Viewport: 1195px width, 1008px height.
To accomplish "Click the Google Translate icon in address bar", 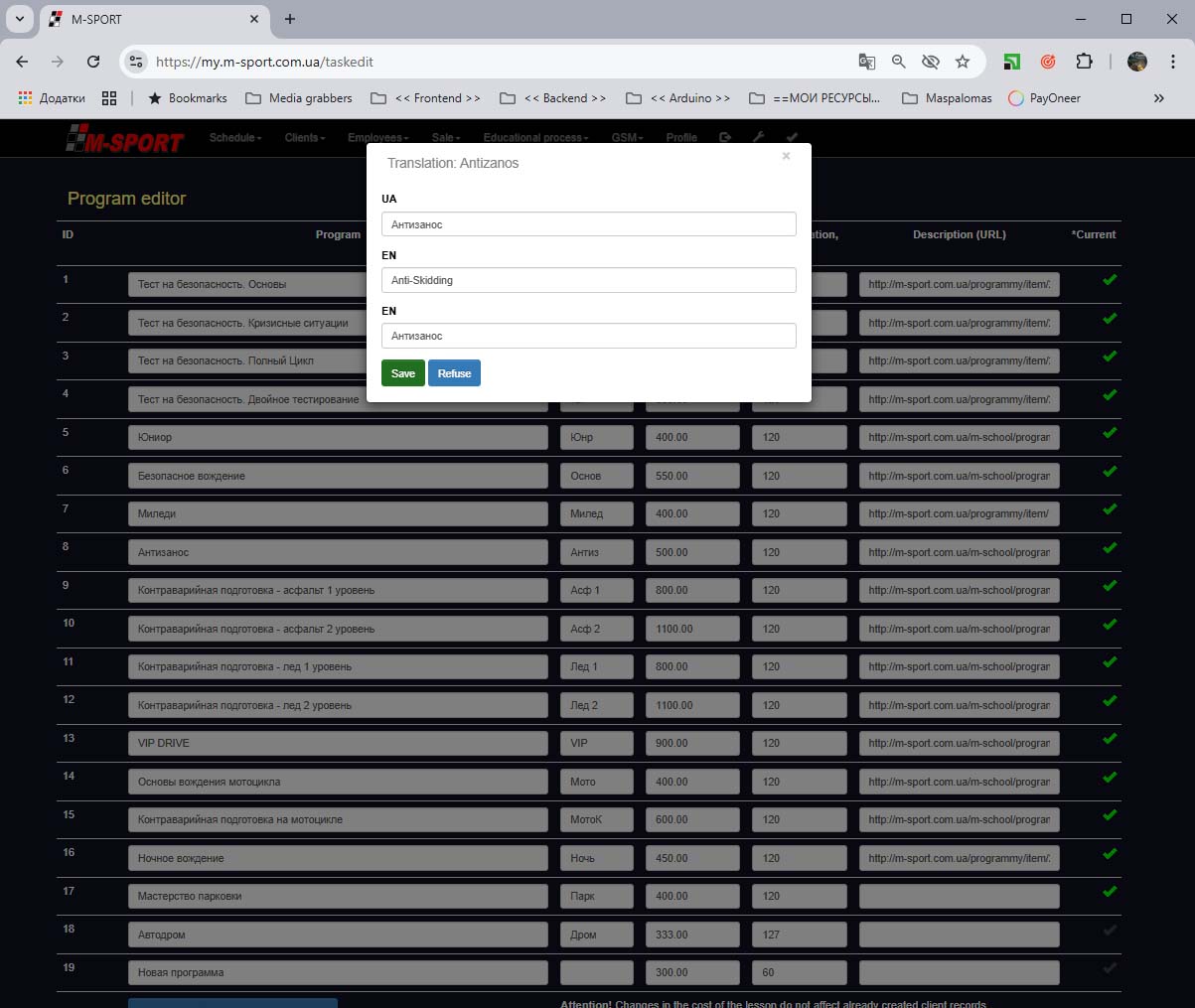I will [867, 62].
